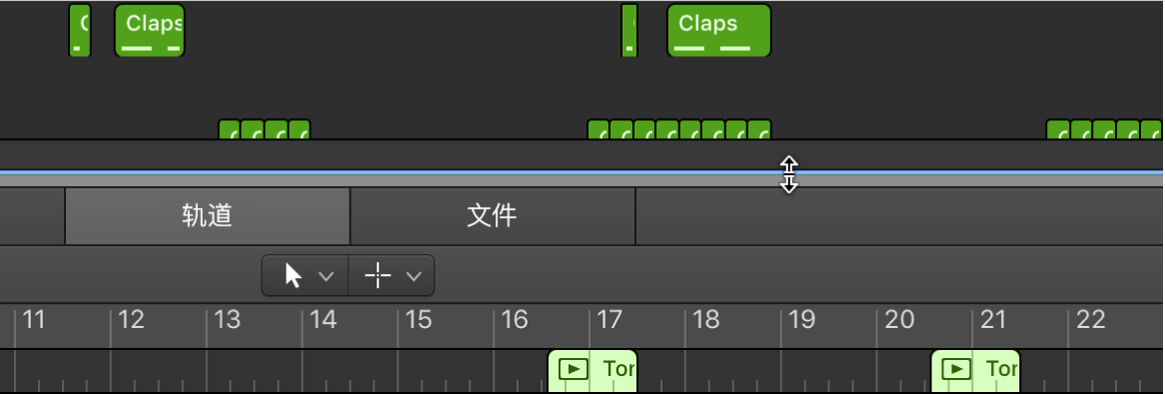The width and height of the screenshot is (1165, 394).
Task: Select first small green note region near bar 13
Action: tap(230, 130)
